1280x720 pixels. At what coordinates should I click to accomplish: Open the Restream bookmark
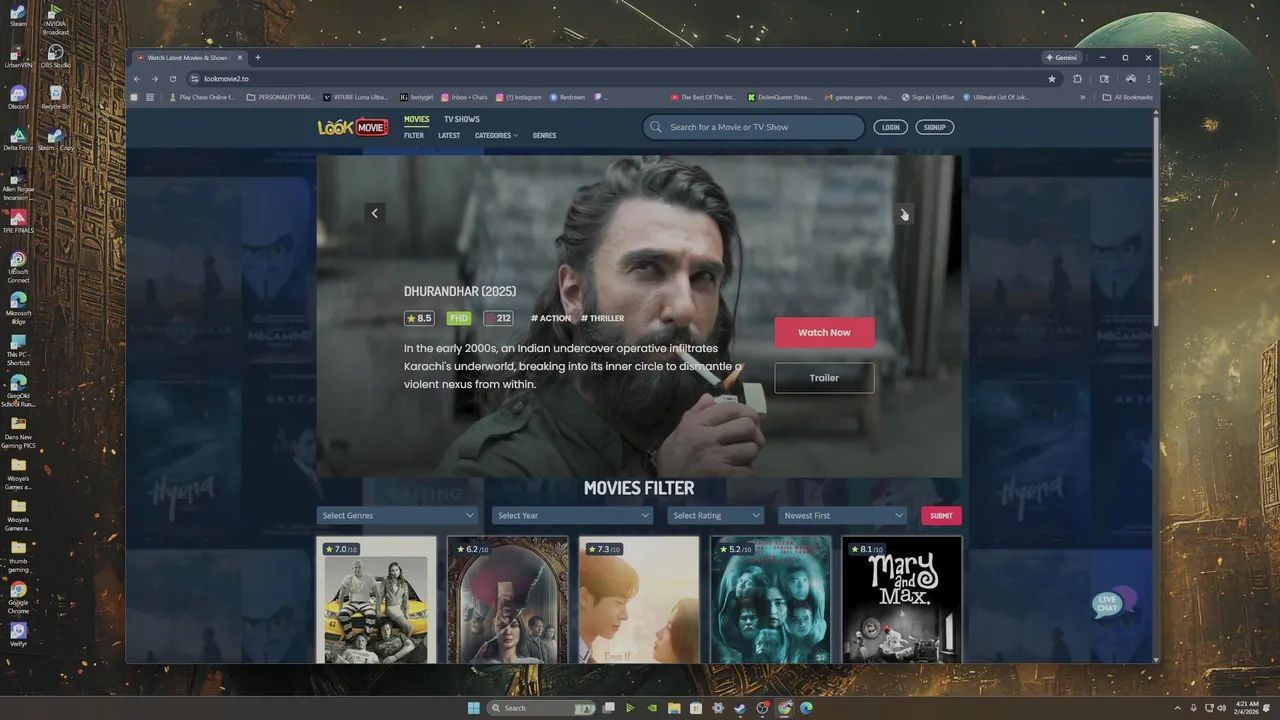(566, 97)
